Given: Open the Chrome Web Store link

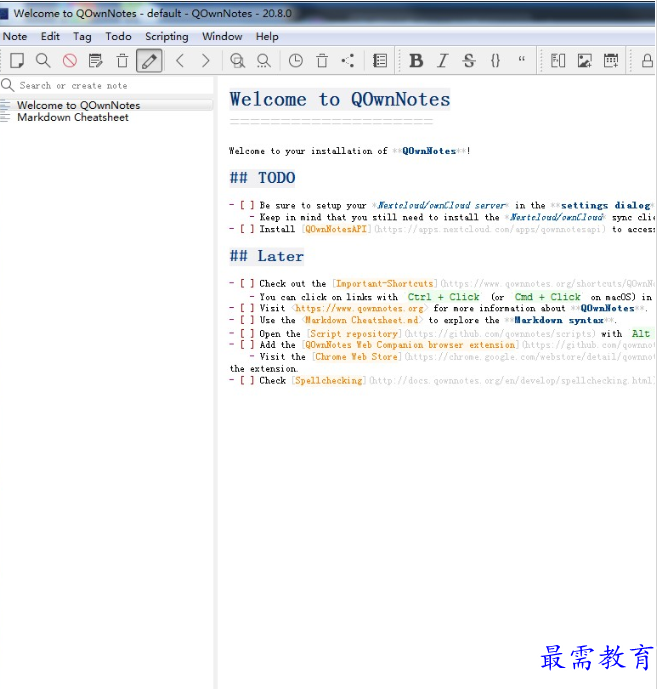Looking at the screenshot, I should (356, 357).
